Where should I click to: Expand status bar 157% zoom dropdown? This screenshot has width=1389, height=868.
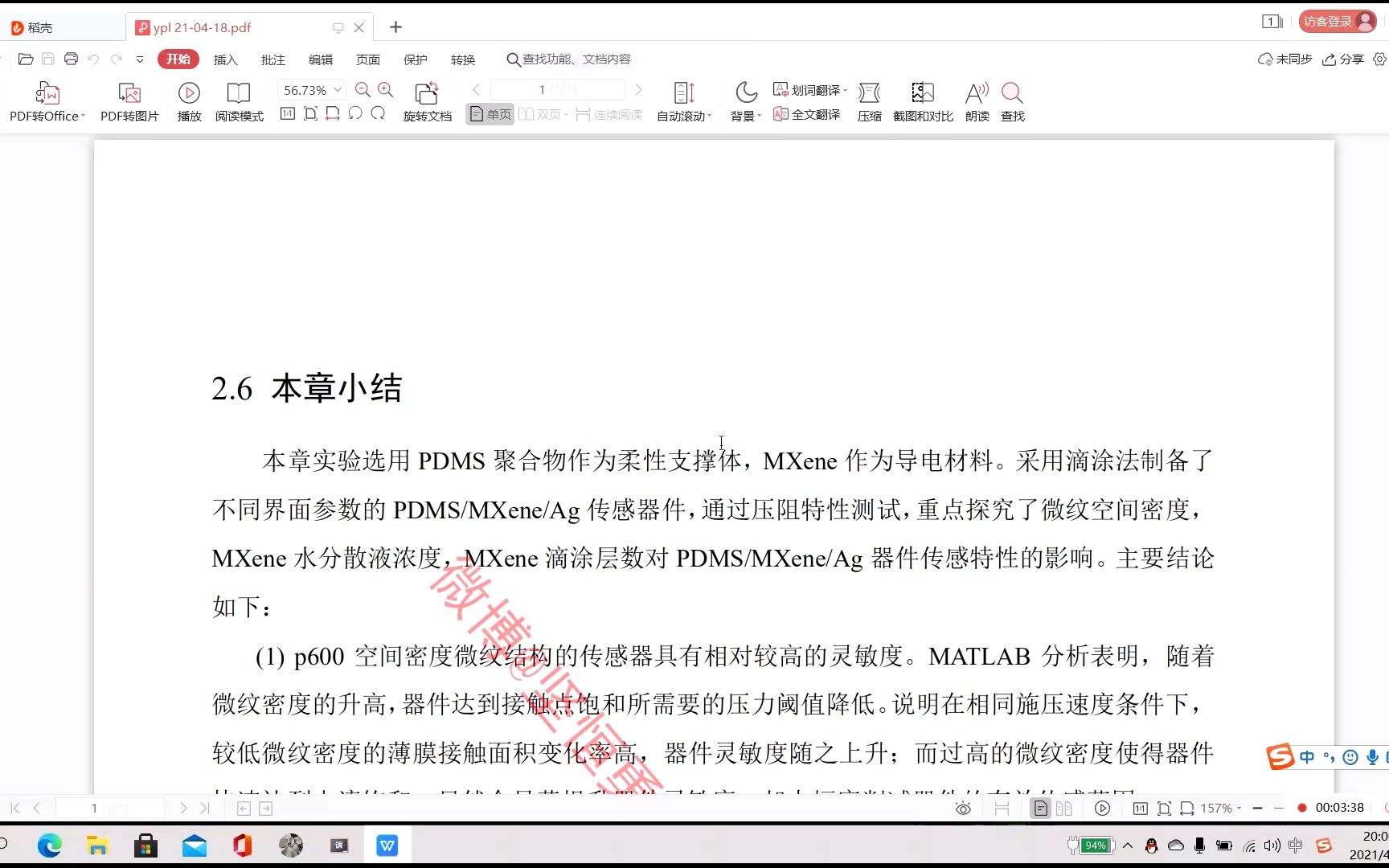click(1239, 809)
